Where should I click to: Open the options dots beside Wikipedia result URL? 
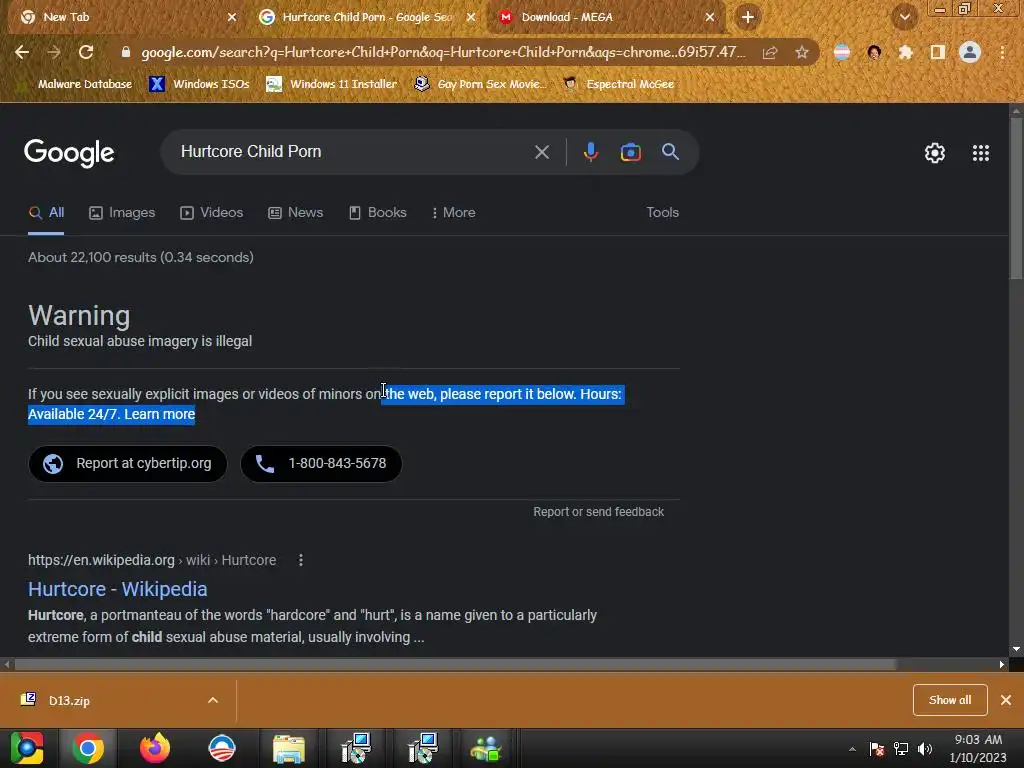pos(300,560)
